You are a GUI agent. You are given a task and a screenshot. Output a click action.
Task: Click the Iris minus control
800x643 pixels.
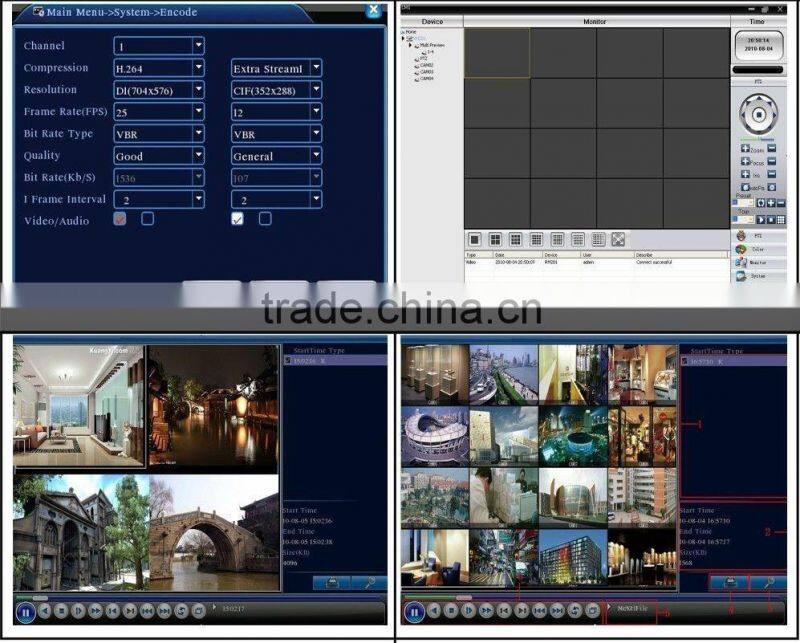point(772,173)
